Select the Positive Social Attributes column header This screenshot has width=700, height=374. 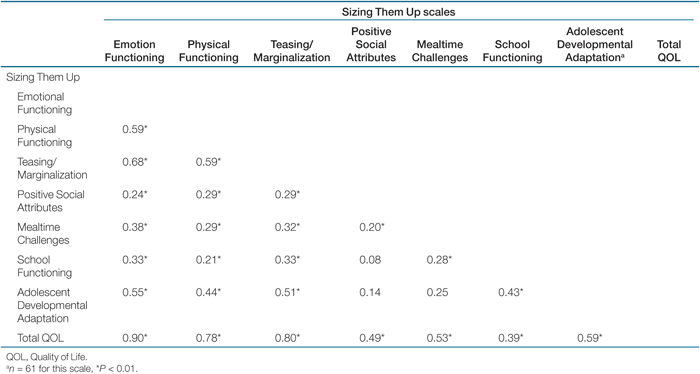(371, 45)
